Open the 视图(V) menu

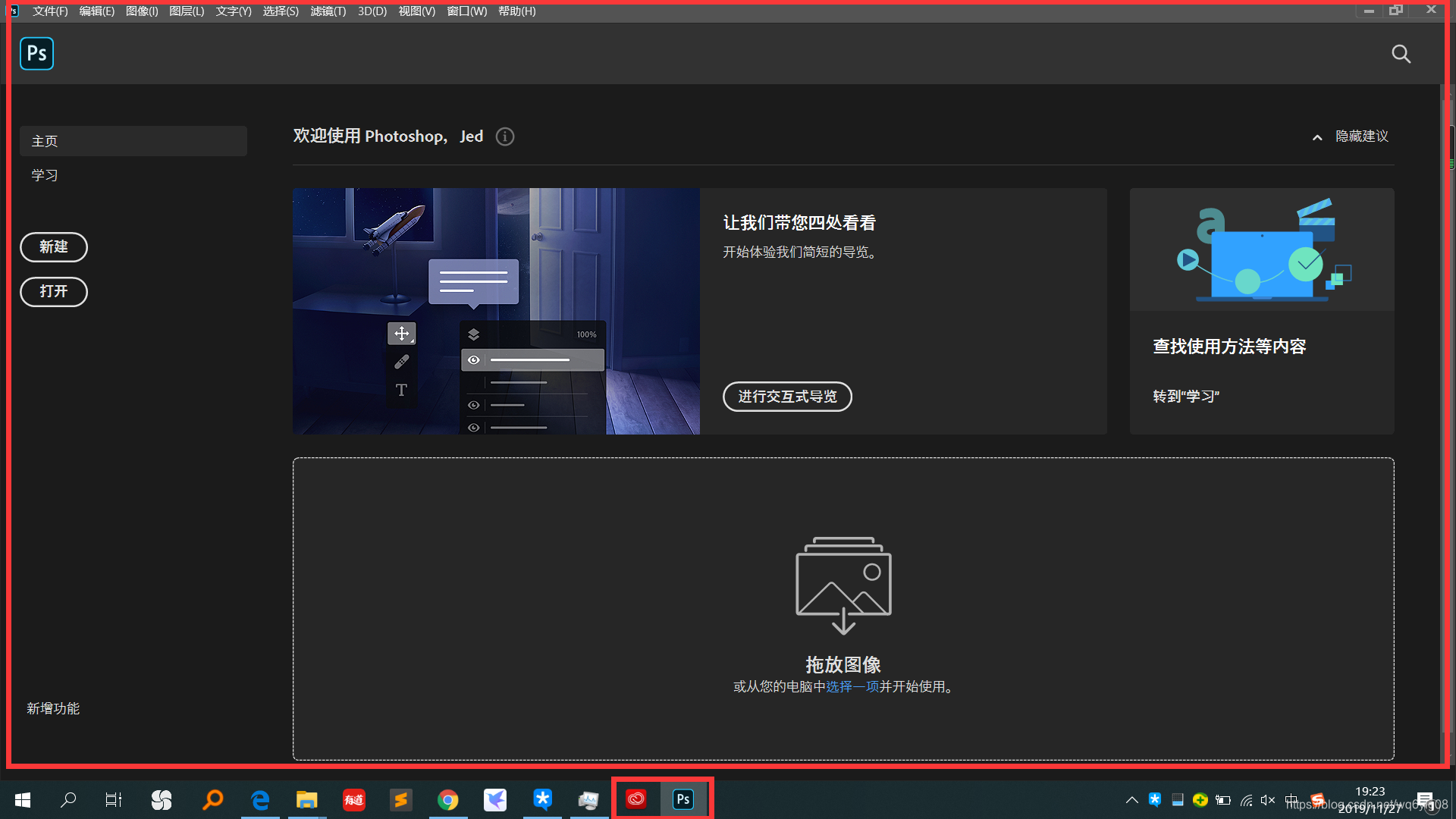(417, 11)
